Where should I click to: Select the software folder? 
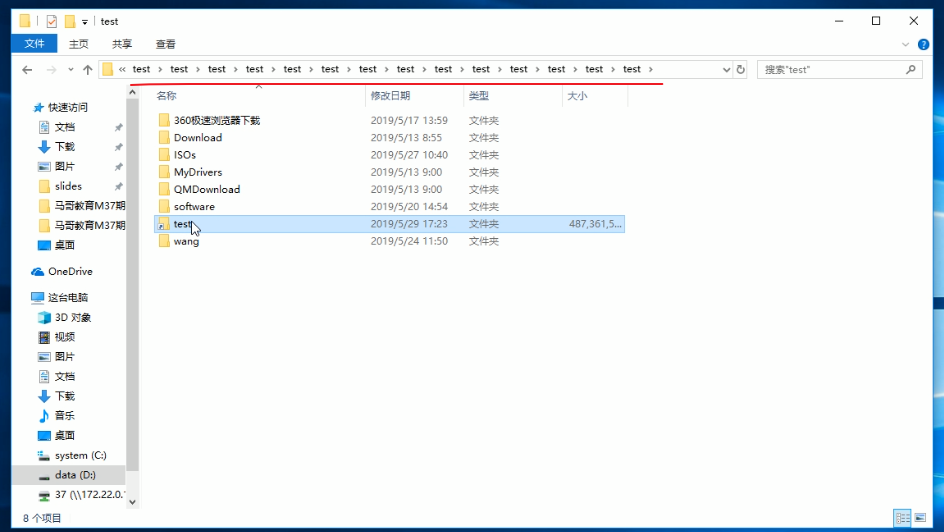(194, 206)
